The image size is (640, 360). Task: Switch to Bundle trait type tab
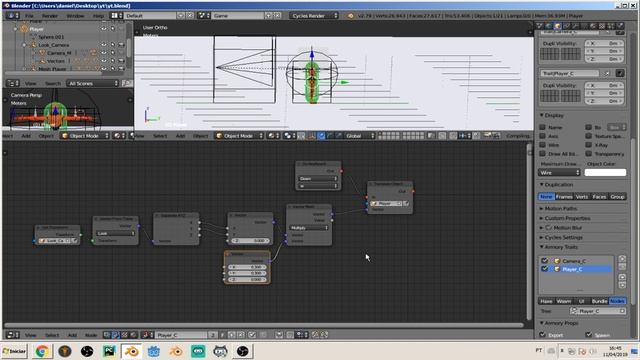[599, 301]
